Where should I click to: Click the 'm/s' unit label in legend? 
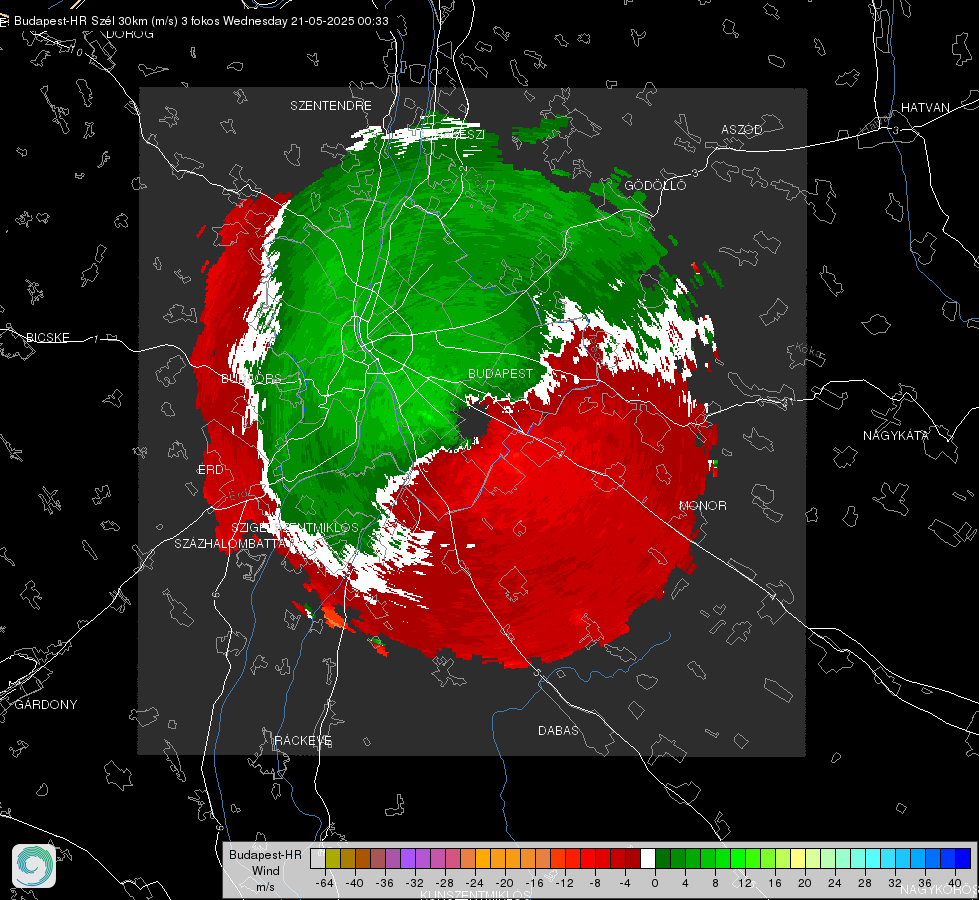pyautogui.click(x=265, y=886)
